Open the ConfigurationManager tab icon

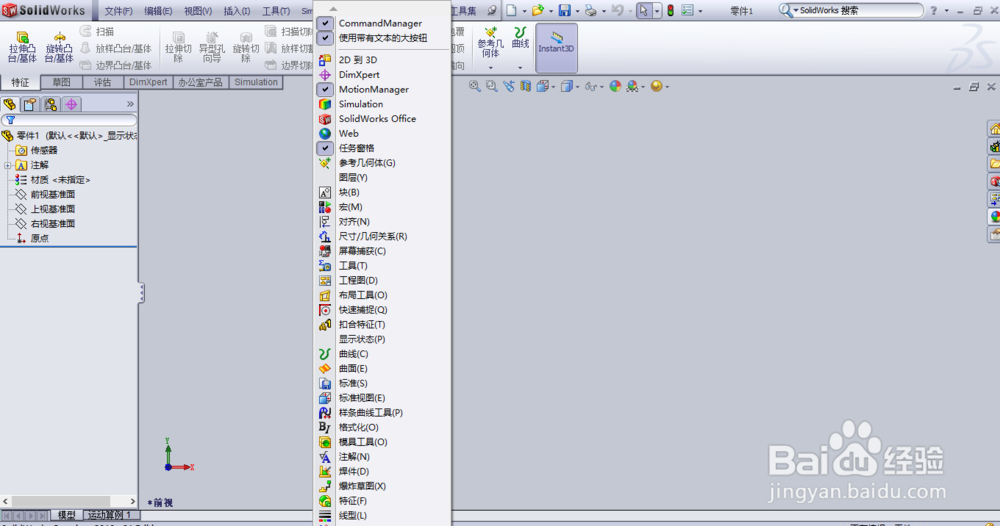pyautogui.click(x=50, y=104)
